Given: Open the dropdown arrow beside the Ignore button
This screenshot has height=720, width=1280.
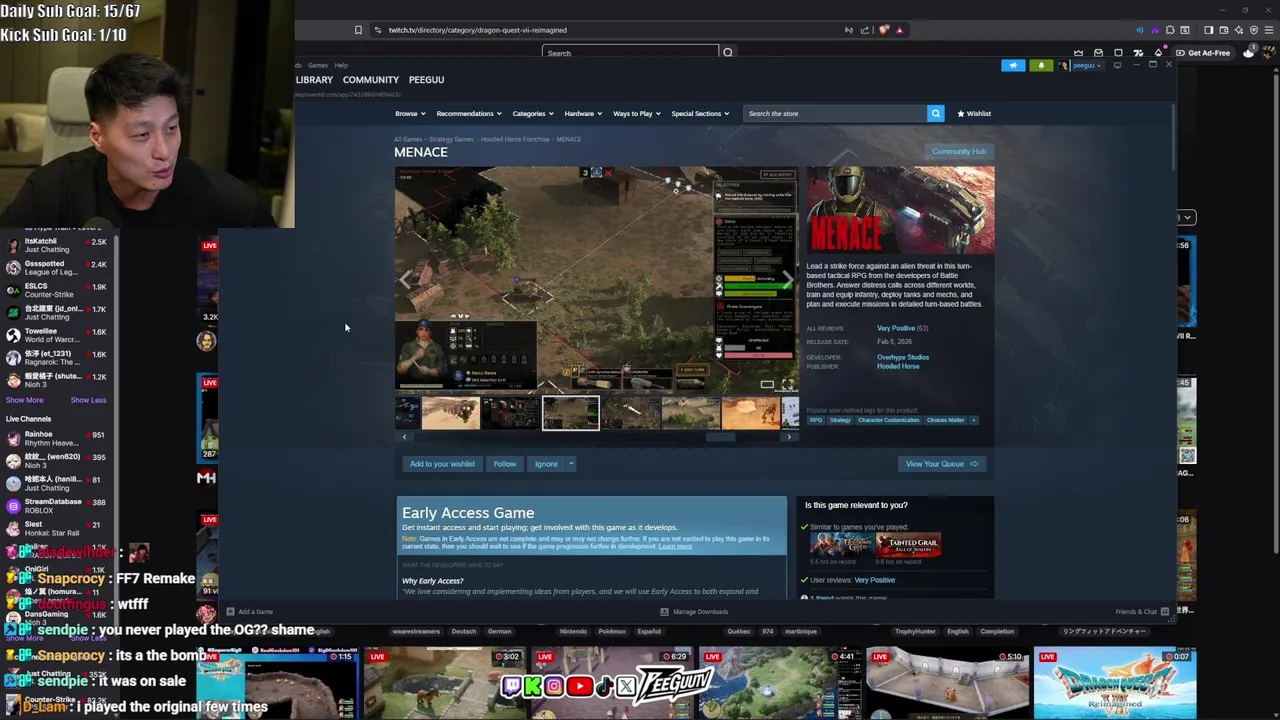Looking at the screenshot, I should click(x=571, y=464).
